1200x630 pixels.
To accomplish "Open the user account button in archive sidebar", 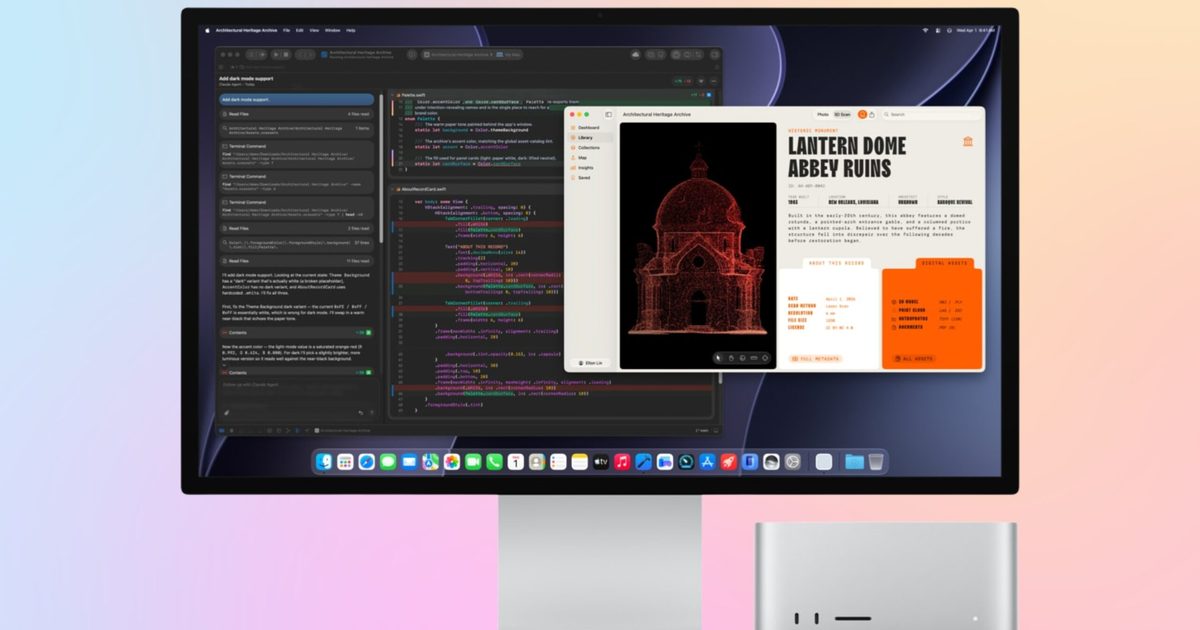I will tap(590, 363).
